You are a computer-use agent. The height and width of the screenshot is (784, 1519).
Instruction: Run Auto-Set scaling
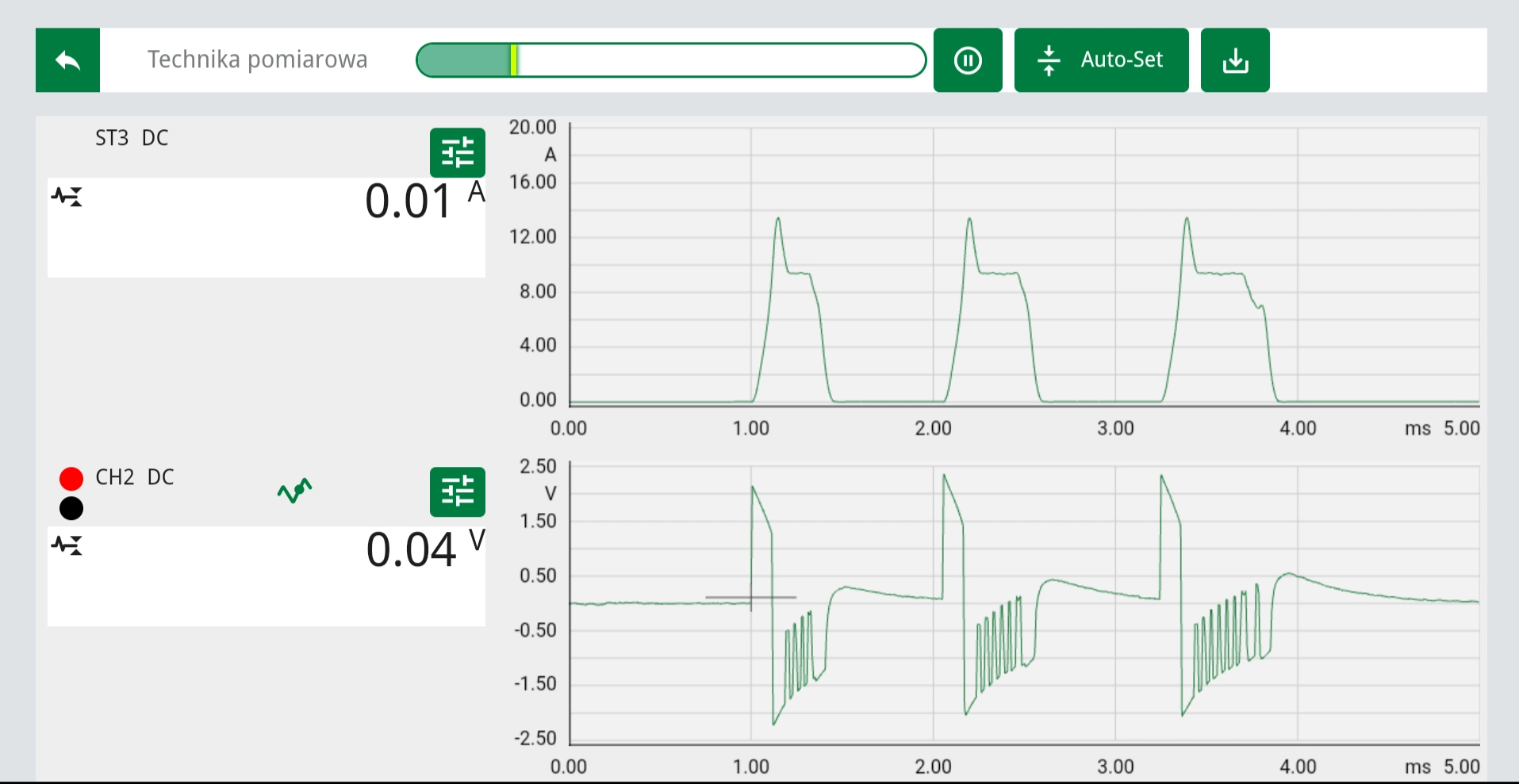pos(1101,60)
